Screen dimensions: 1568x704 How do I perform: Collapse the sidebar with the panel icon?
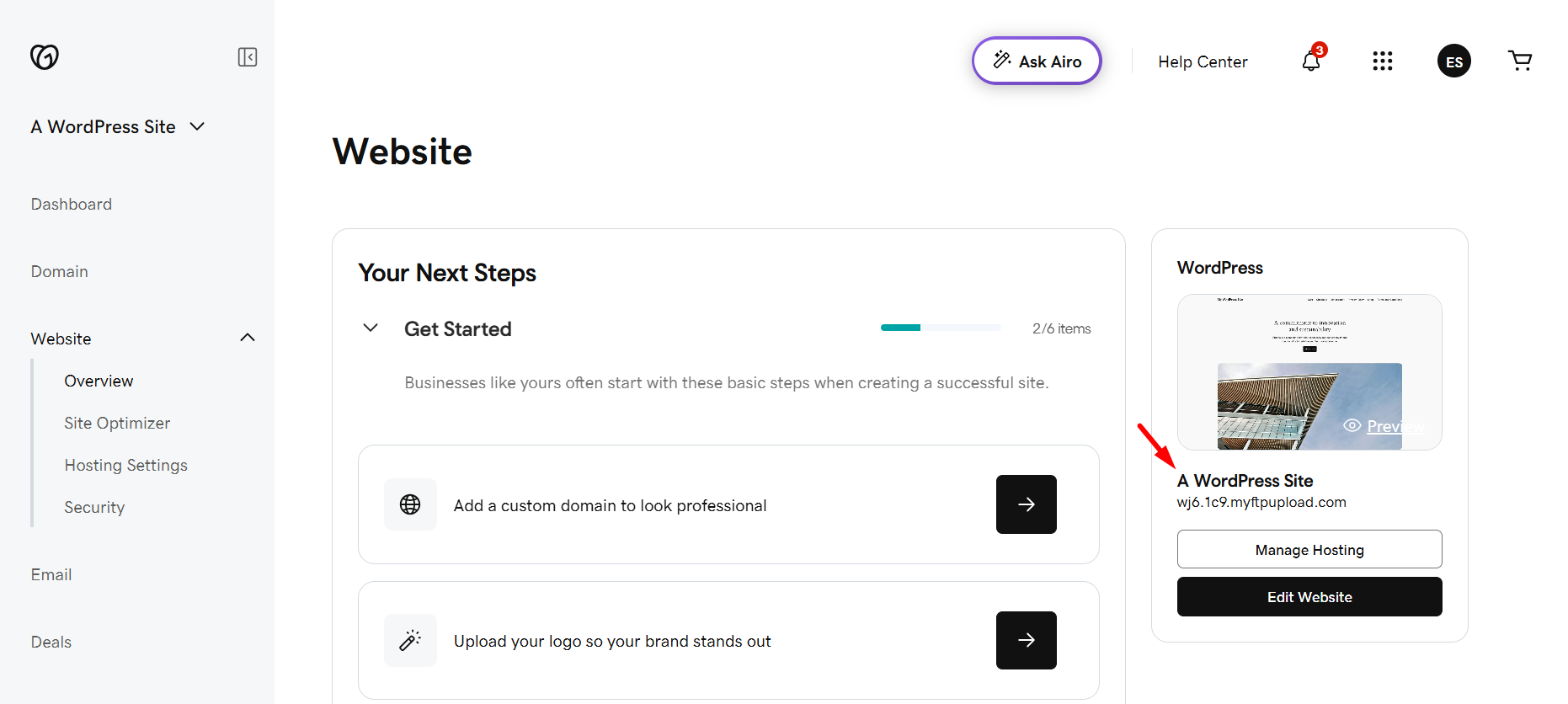click(x=247, y=57)
